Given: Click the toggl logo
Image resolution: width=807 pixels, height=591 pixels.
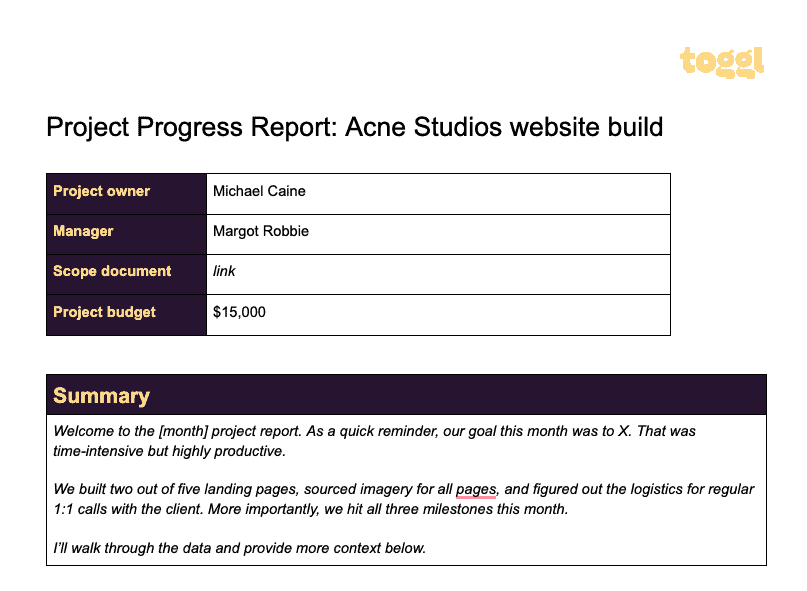Looking at the screenshot, I should (721, 61).
